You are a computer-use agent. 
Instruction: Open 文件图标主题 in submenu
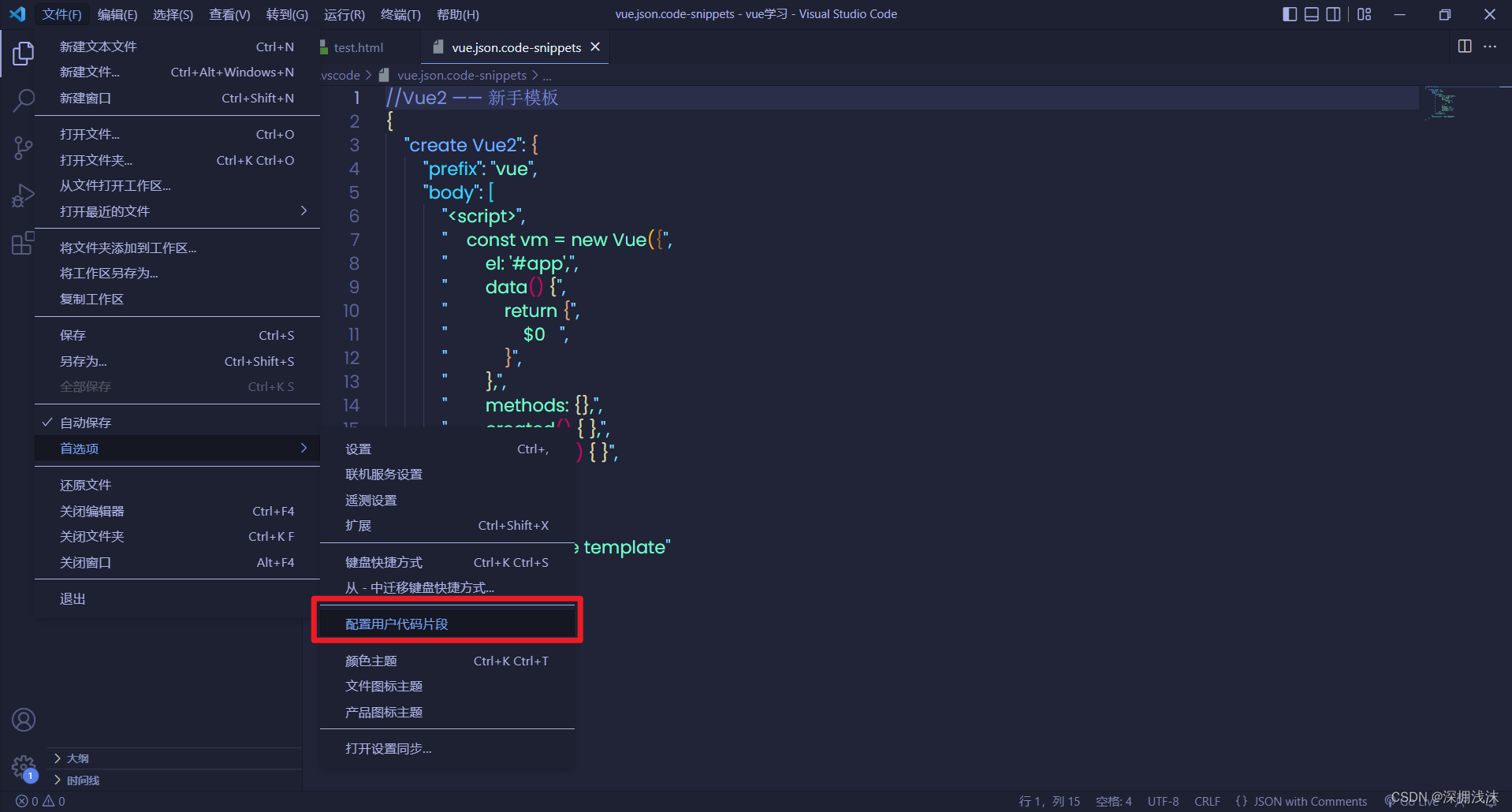point(447,686)
